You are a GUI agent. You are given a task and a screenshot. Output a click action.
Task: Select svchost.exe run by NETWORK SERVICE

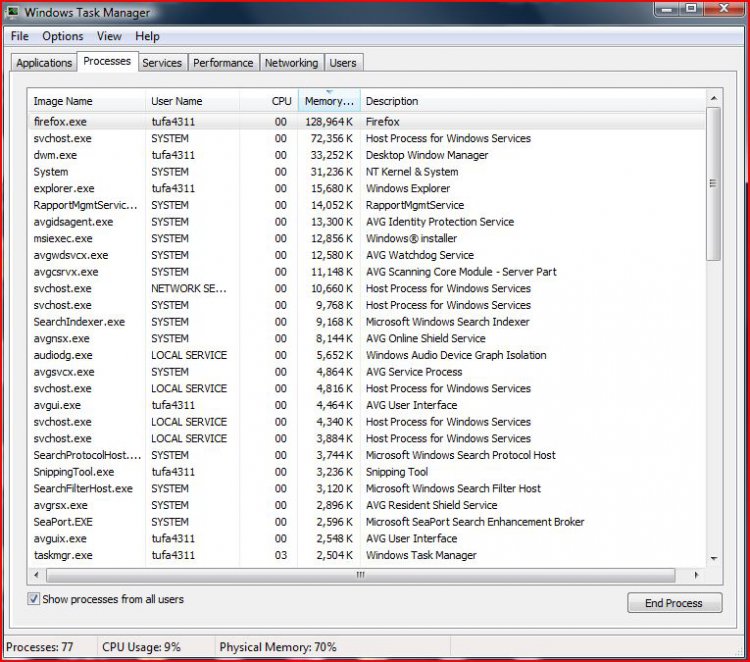pyautogui.click(x=366, y=288)
